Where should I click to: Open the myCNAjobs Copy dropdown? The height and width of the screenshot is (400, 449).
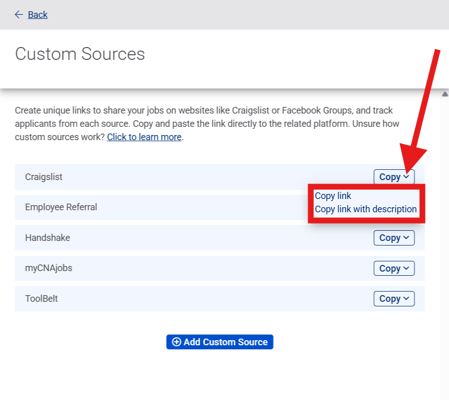(394, 268)
